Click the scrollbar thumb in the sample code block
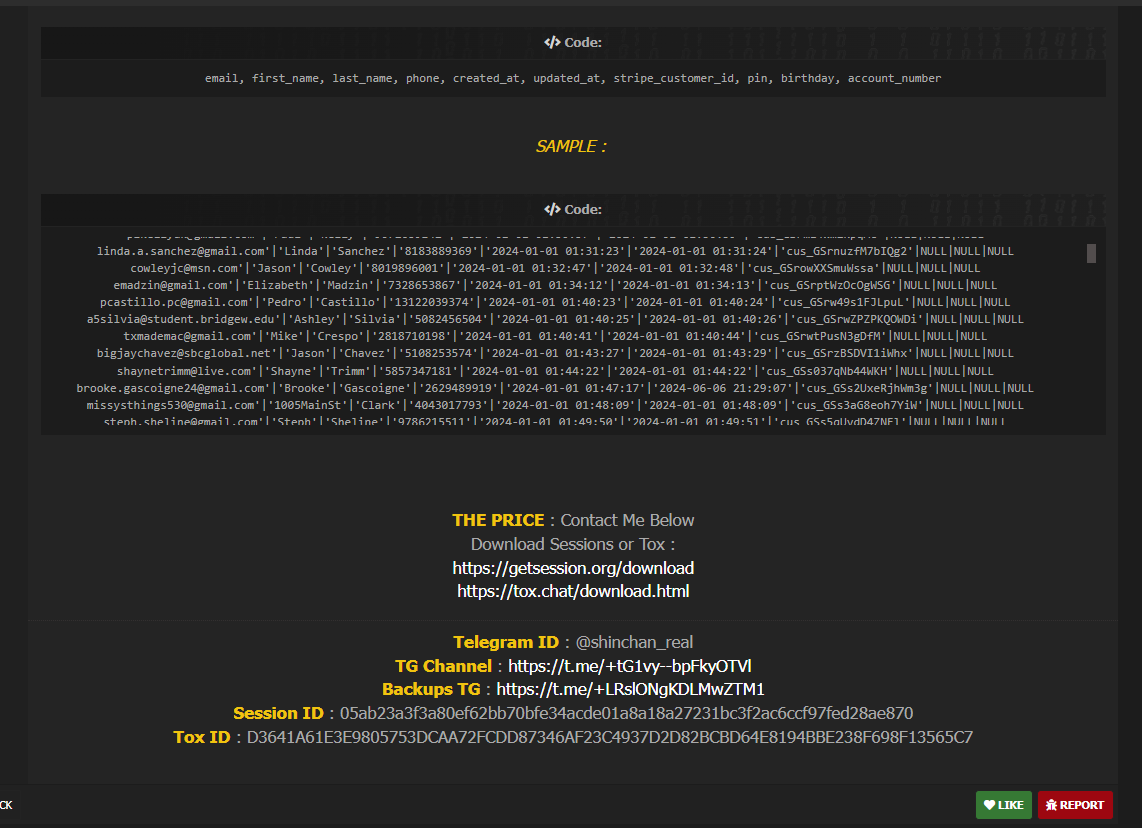 tap(1091, 253)
